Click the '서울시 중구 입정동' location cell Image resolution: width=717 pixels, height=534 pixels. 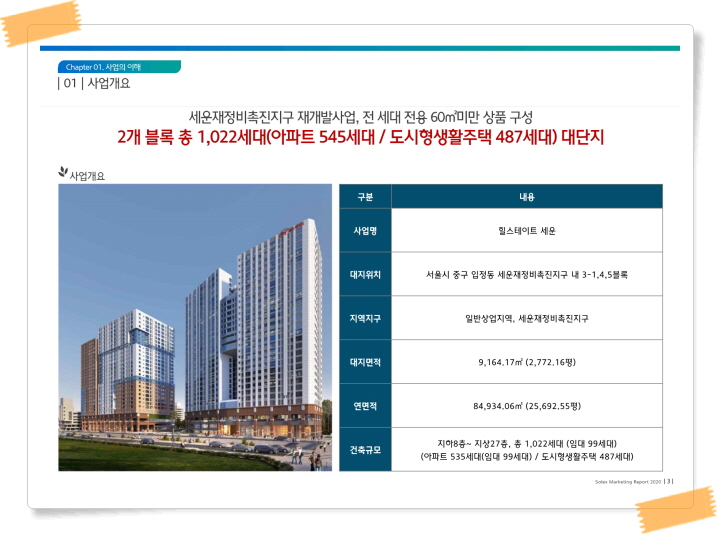(x=527, y=274)
